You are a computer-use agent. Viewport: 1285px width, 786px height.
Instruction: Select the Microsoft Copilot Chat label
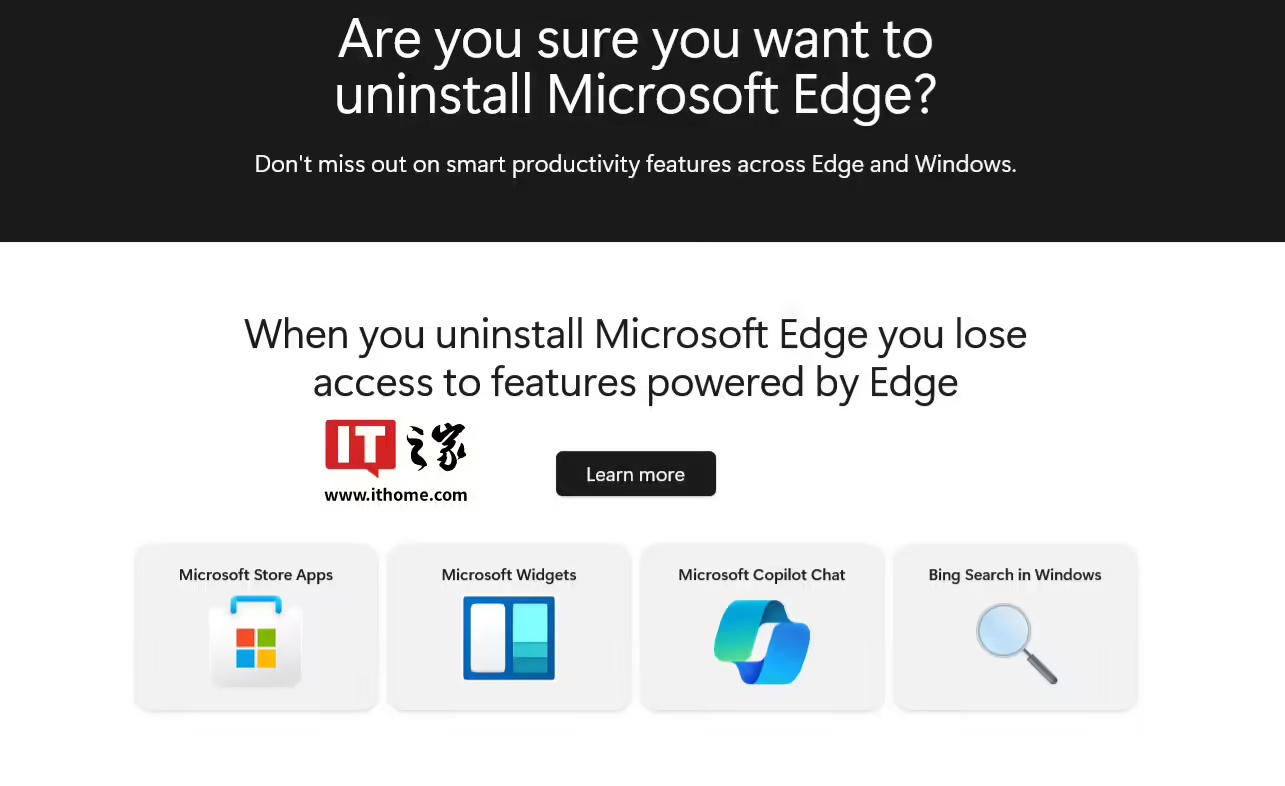[x=762, y=575]
